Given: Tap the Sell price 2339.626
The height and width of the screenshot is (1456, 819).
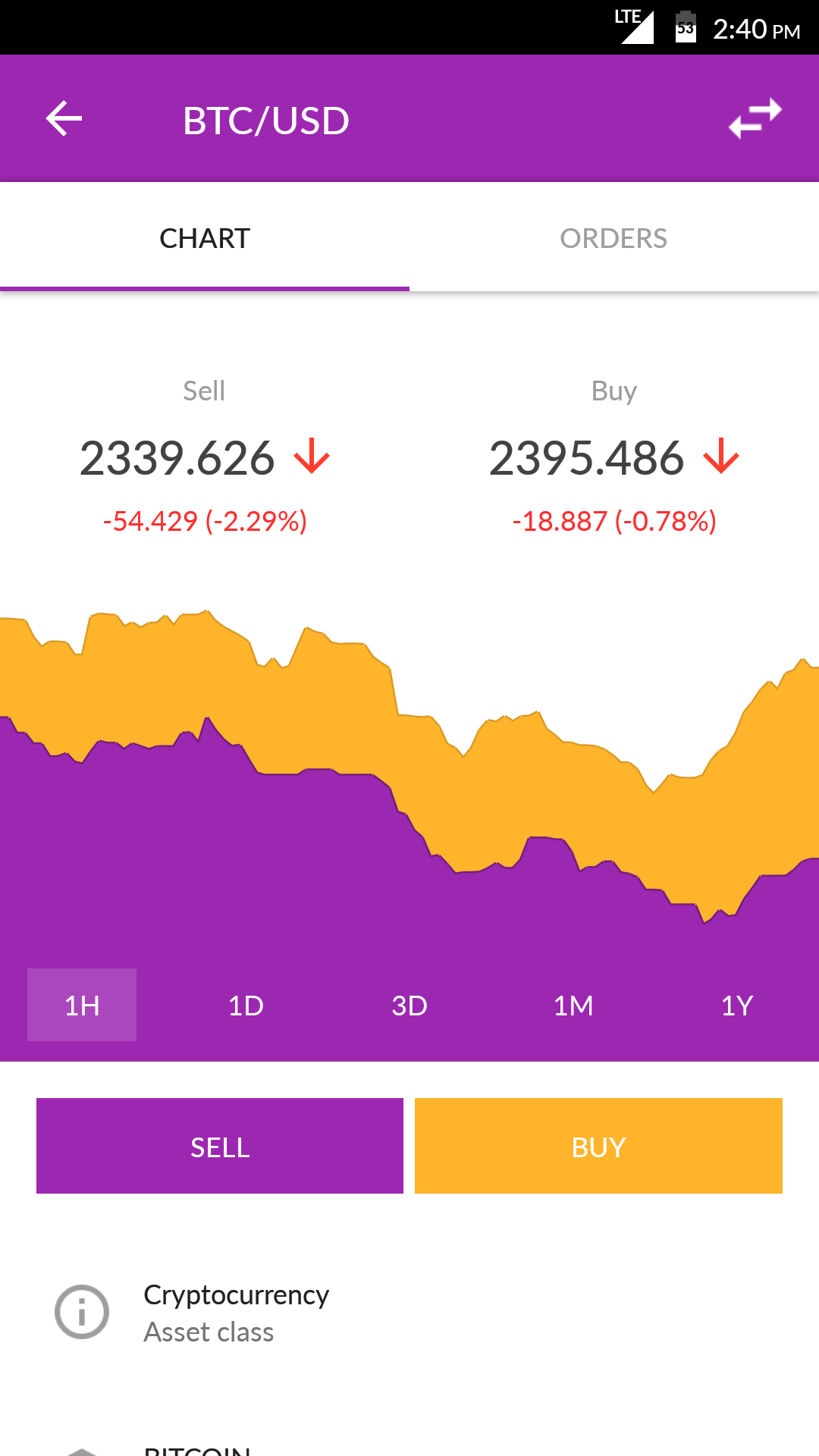Looking at the screenshot, I should (177, 458).
